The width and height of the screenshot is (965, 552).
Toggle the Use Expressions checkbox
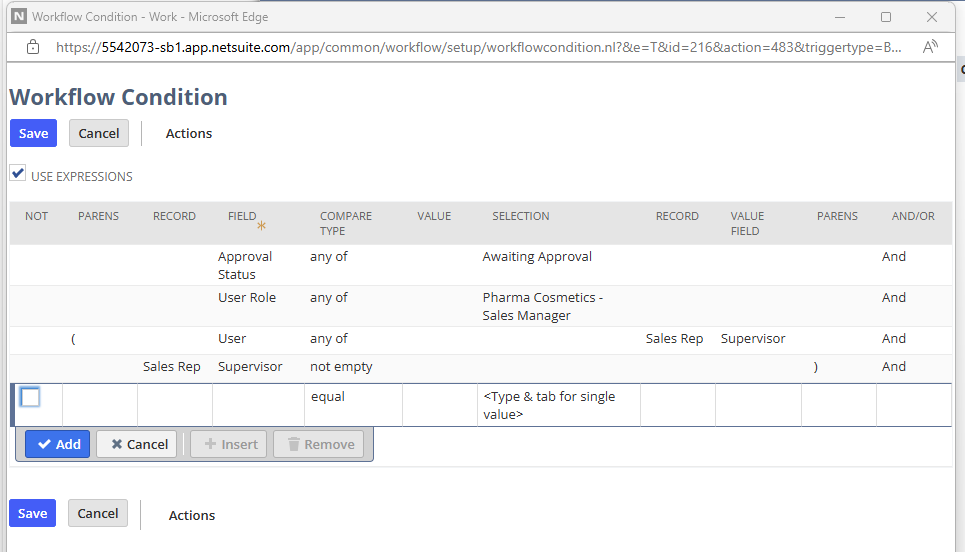(18, 174)
